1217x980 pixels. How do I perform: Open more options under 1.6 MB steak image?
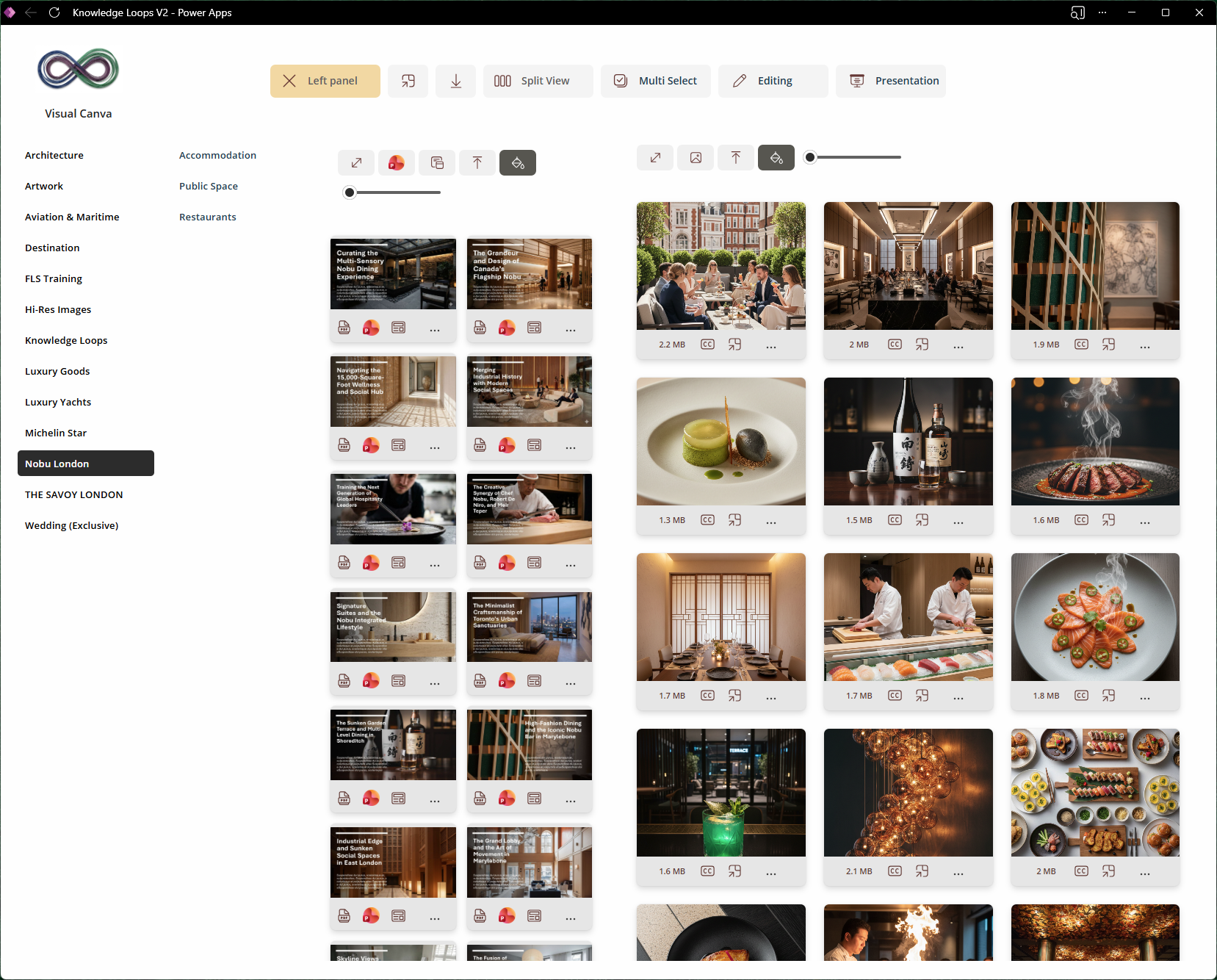pyautogui.click(x=1145, y=522)
